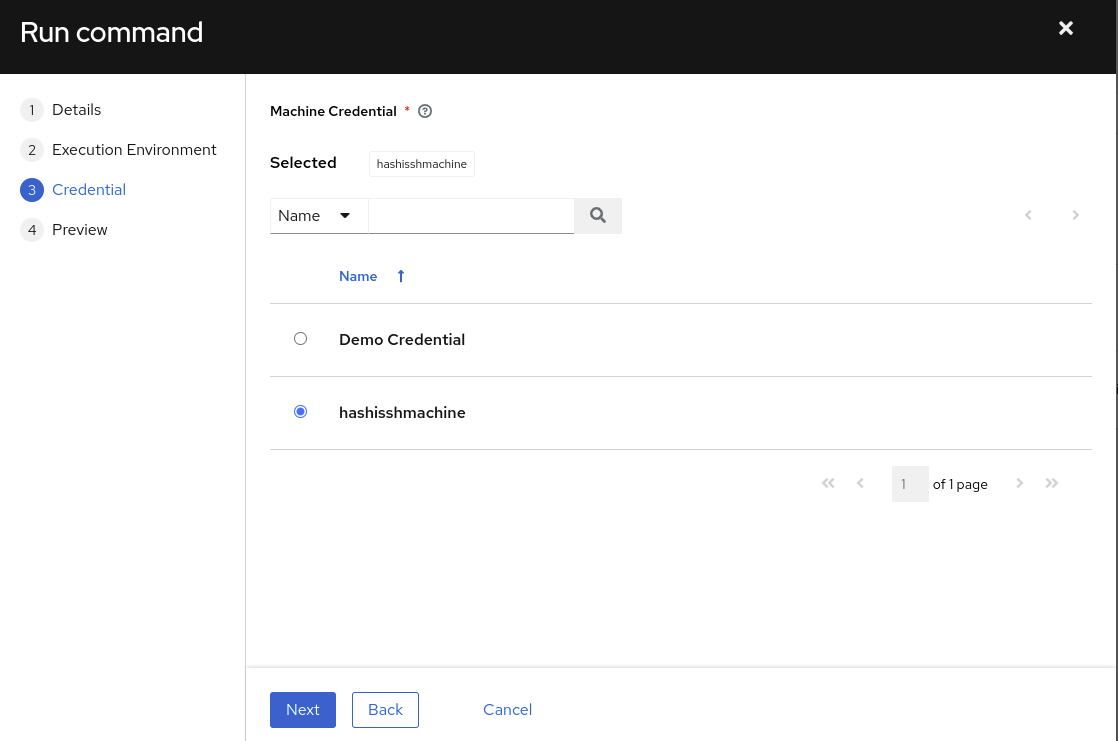The image size is (1118, 741).
Task: Jump to Preview wizard step
Action: (x=80, y=230)
